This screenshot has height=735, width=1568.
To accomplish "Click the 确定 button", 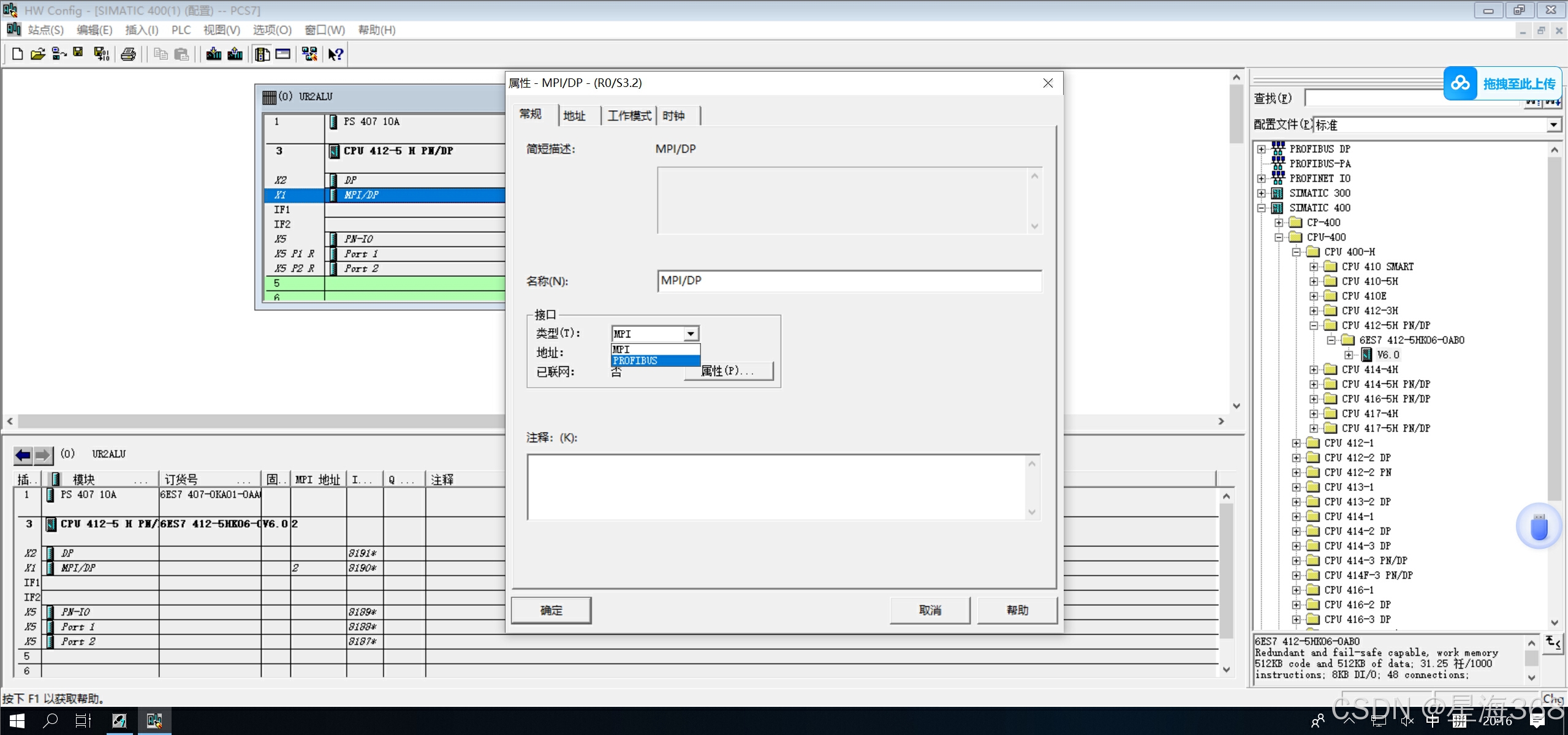I will pyautogui.click(x=551, y=610).
